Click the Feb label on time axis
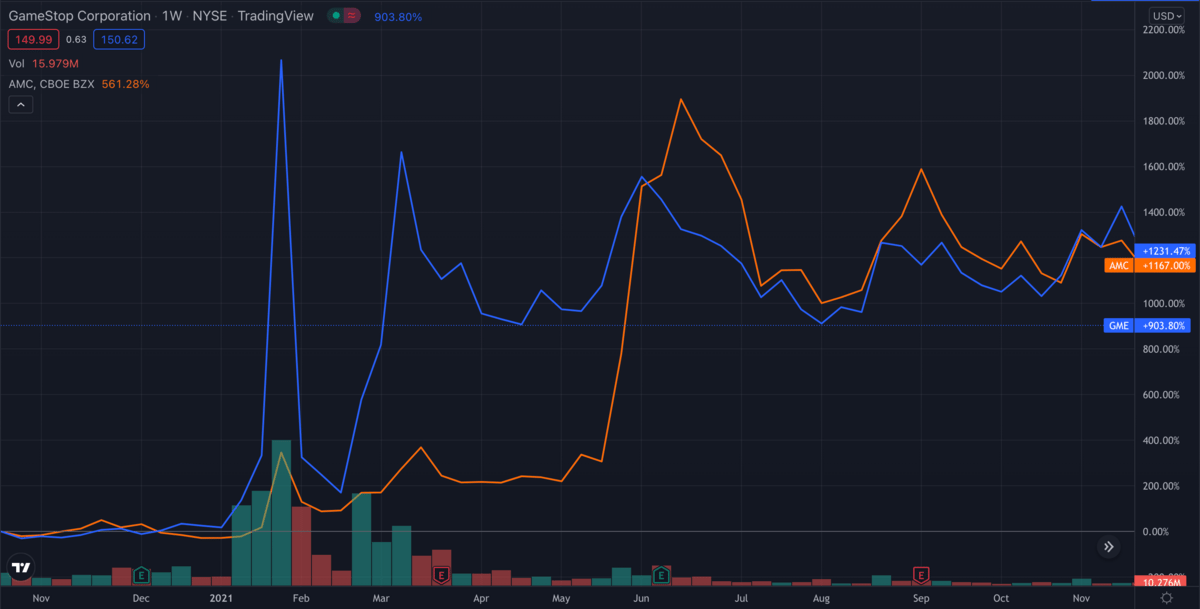Screen dimensions: 1200x609 [x=301, y=598]
